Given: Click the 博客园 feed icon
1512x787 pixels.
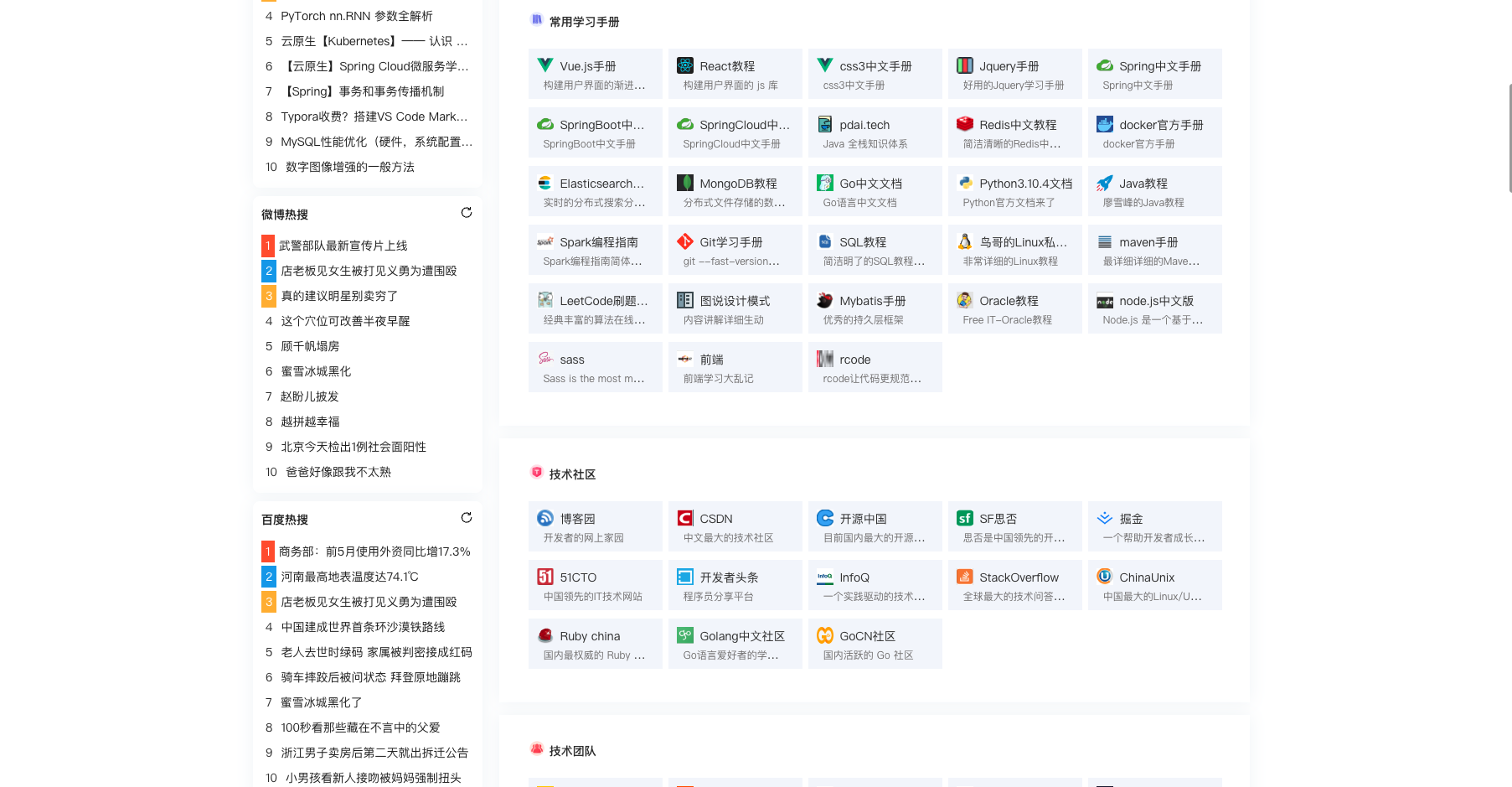Looking at the screenshot, I should pyautogui.click(x=544, y=517).
